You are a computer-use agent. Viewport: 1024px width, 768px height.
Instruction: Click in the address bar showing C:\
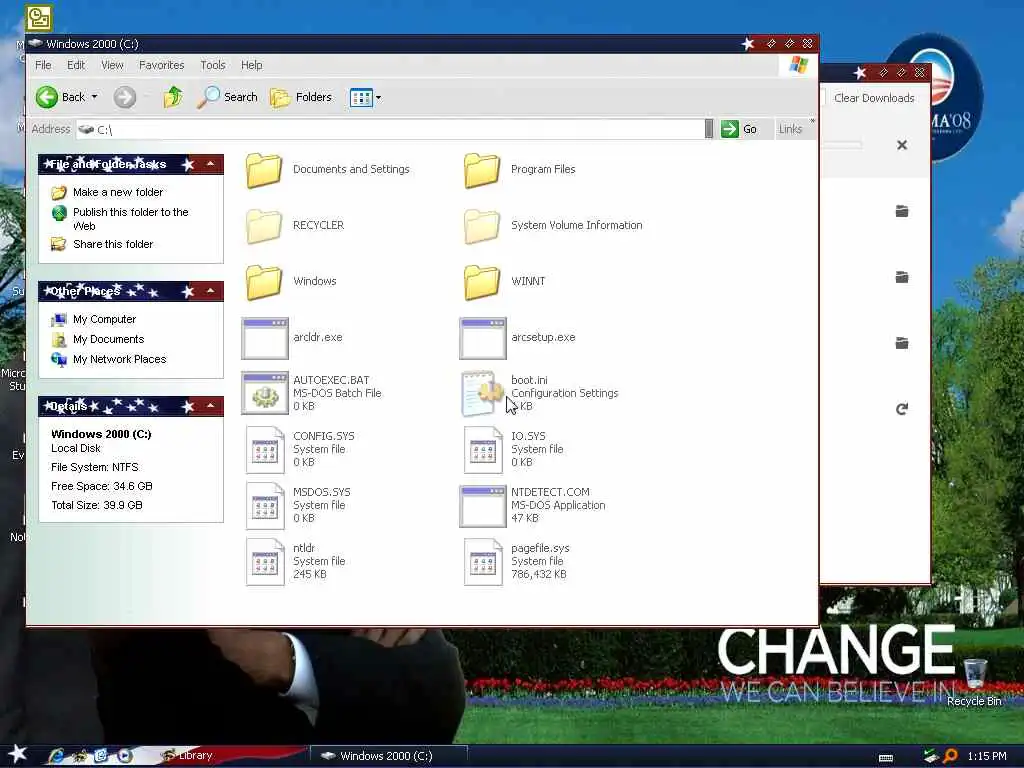tap(390, 129)
